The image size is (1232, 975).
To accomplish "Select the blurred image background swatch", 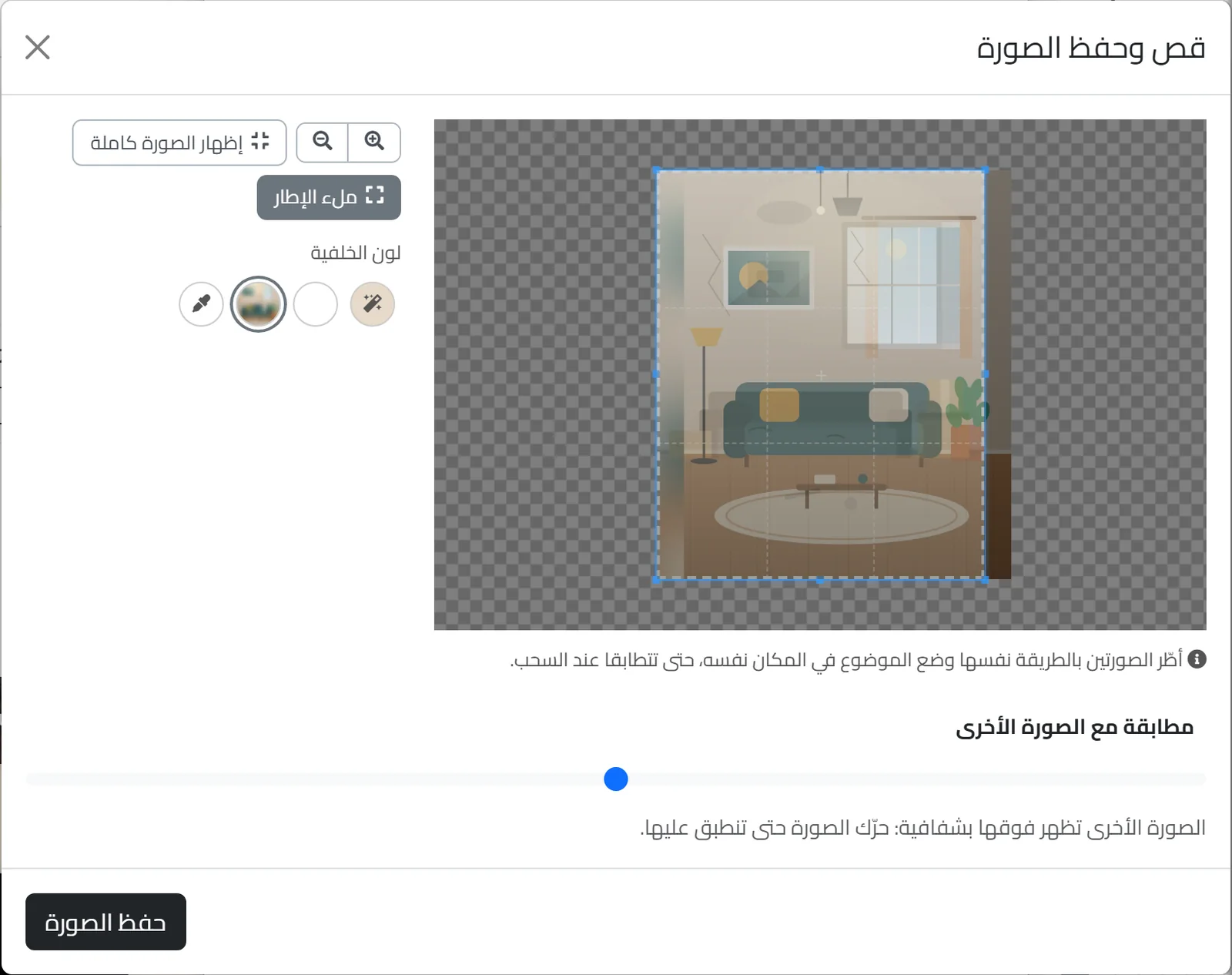I will point(258,304).
